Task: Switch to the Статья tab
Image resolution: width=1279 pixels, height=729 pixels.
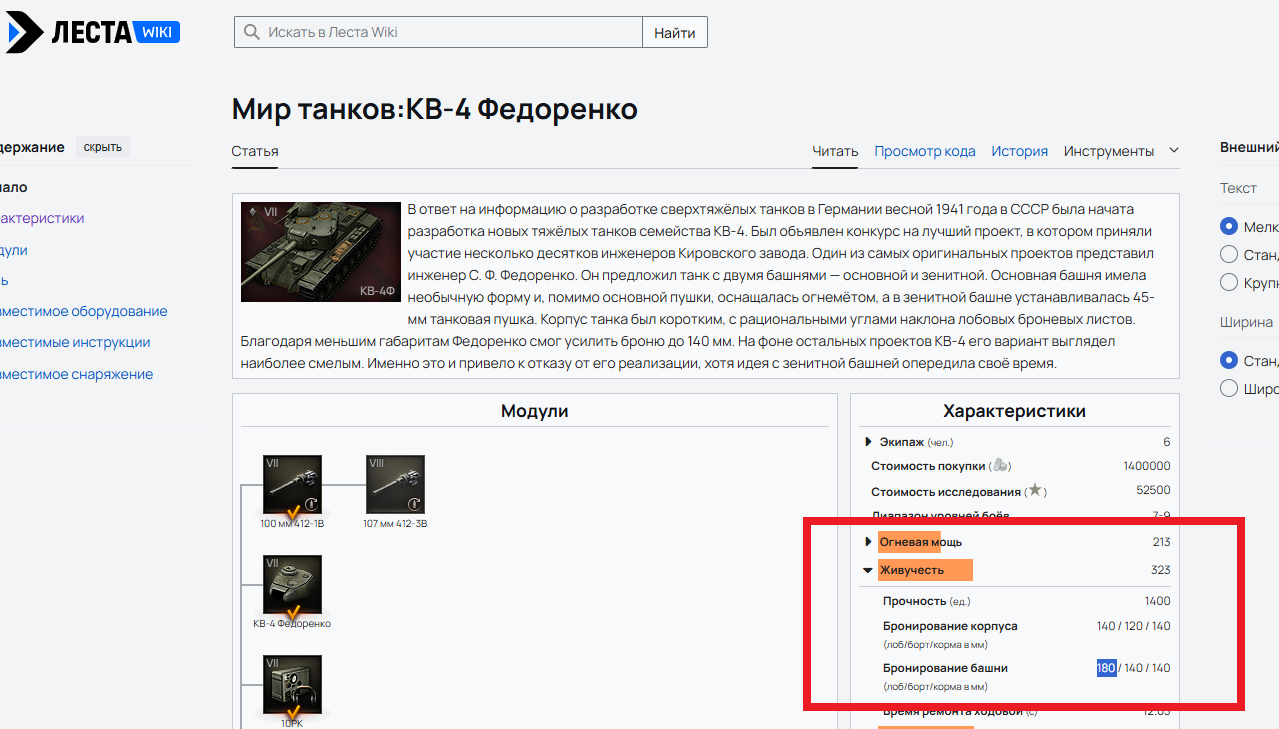Action: coord(255,151)
